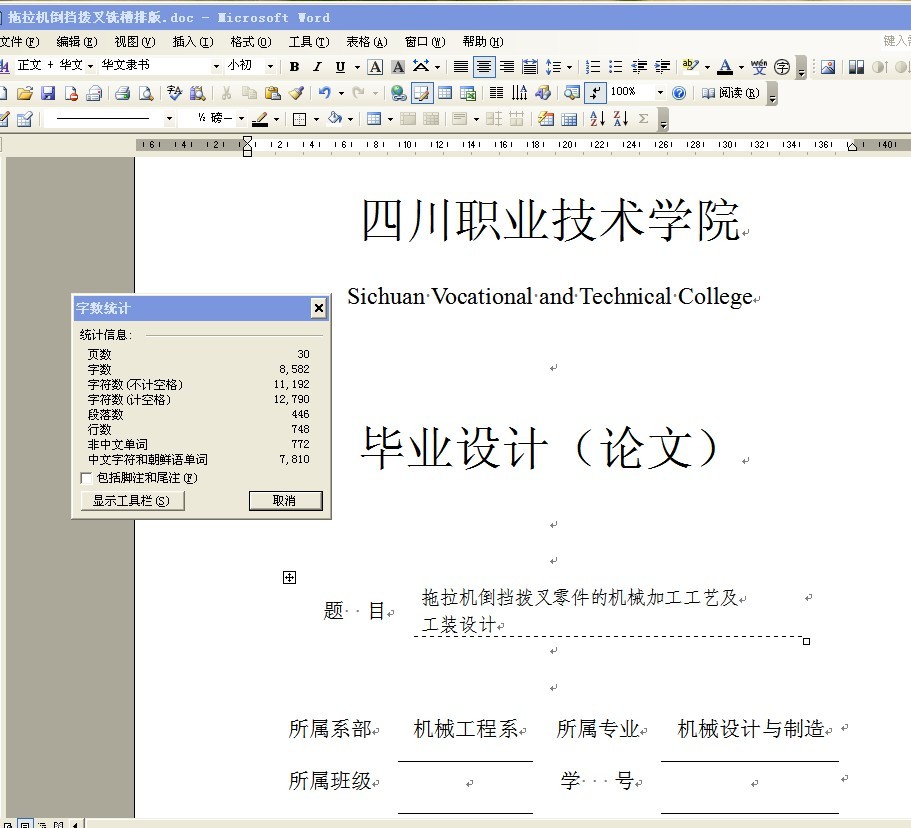Save the document with floppy icon
Viewport: 911px width, 828px height.
click(x=48, y=93)
